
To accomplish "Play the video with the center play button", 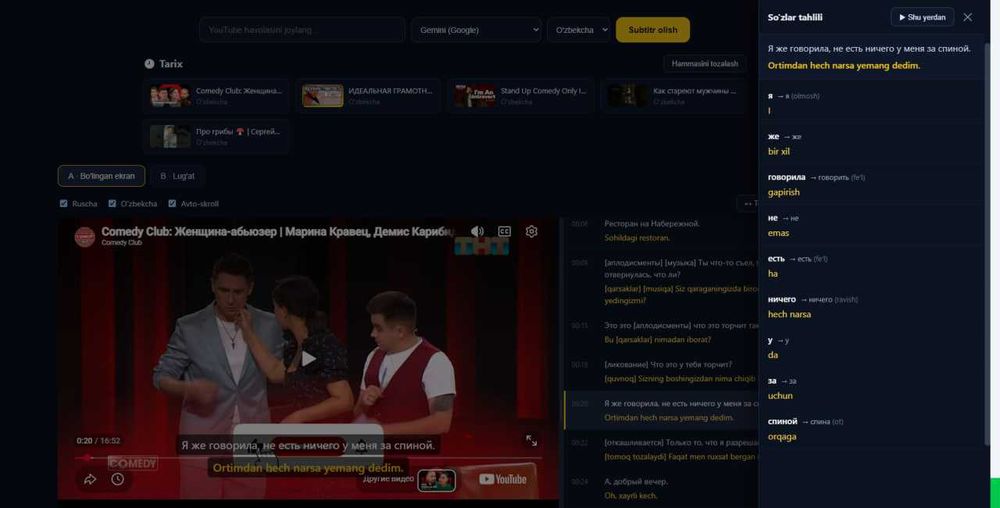I will (x=308, y=359).
